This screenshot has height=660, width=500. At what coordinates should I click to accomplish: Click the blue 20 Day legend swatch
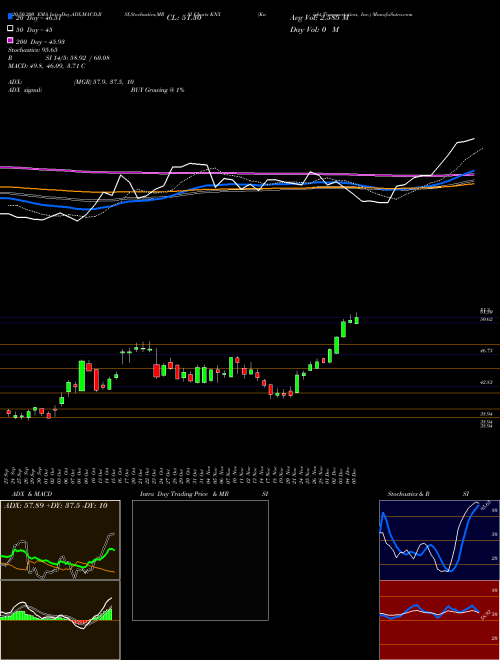[x=10, y=17]
